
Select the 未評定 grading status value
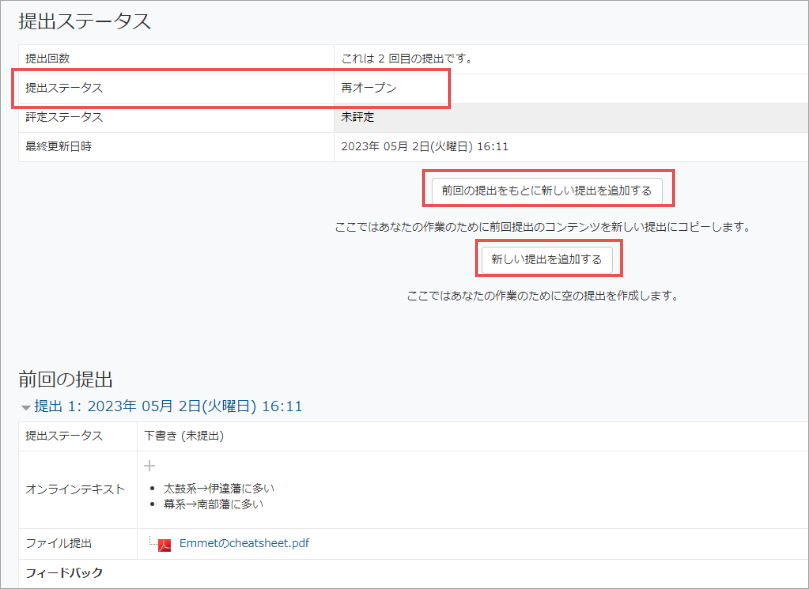coord(358,117)
